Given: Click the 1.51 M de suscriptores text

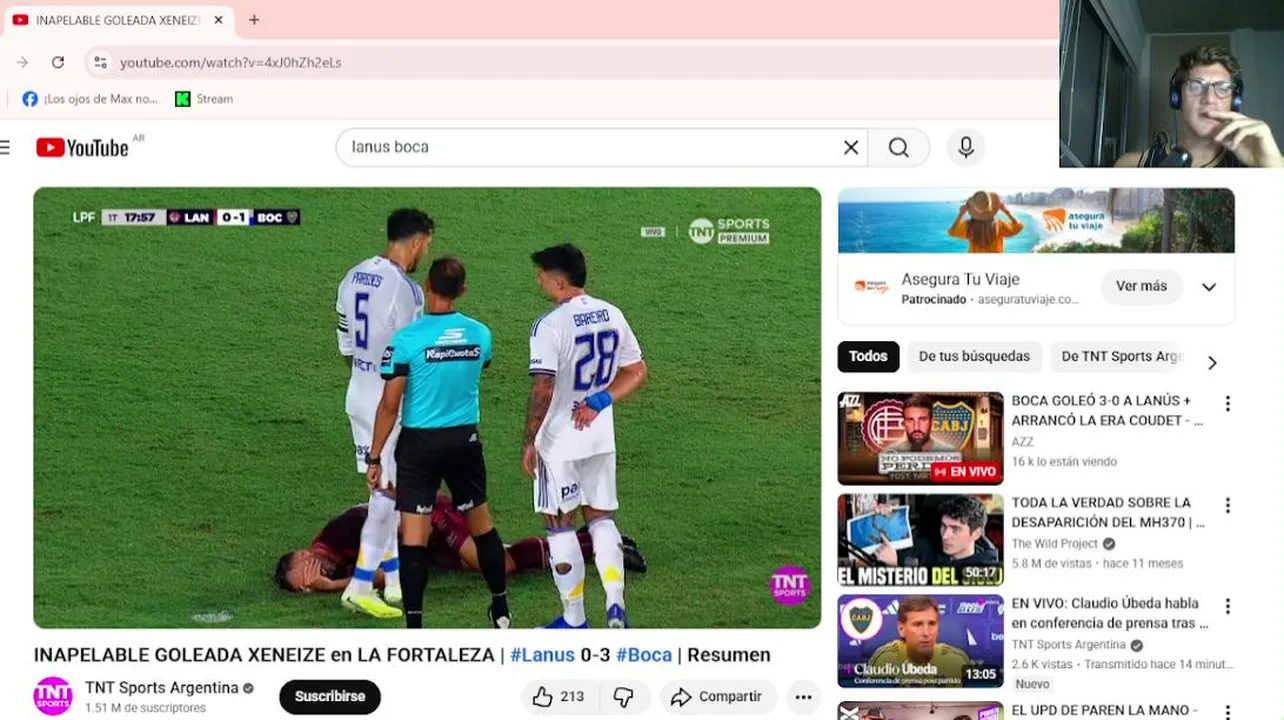Looking at the screenshot, I should pyautogui.click(x=145, y=708).
